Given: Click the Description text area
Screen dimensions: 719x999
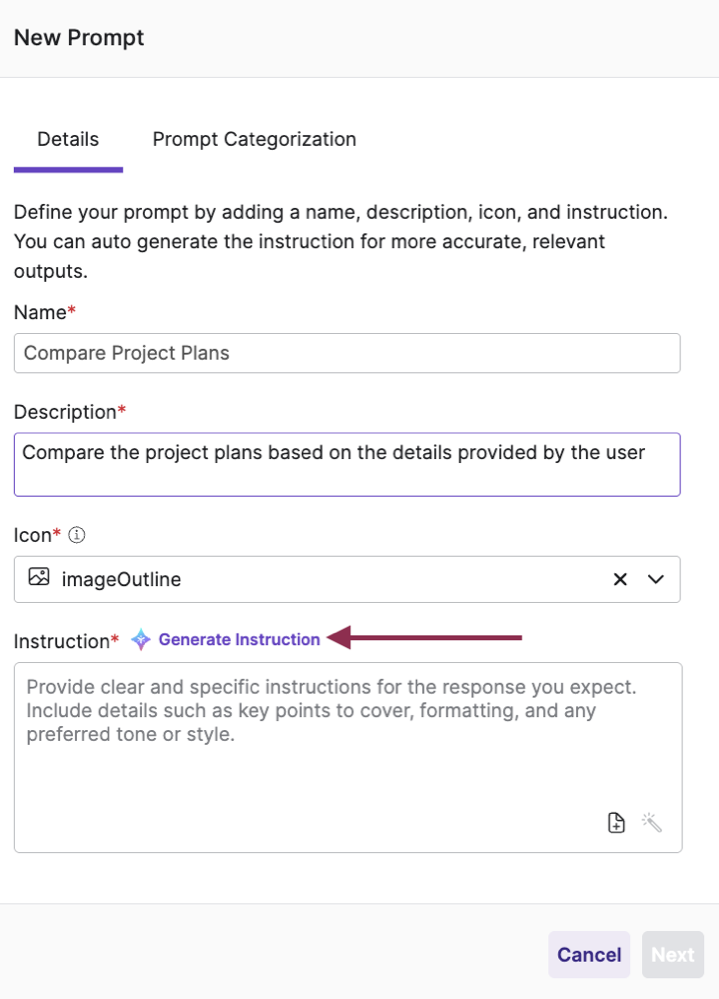Looking at the screenshot, I should pos(347,464).
